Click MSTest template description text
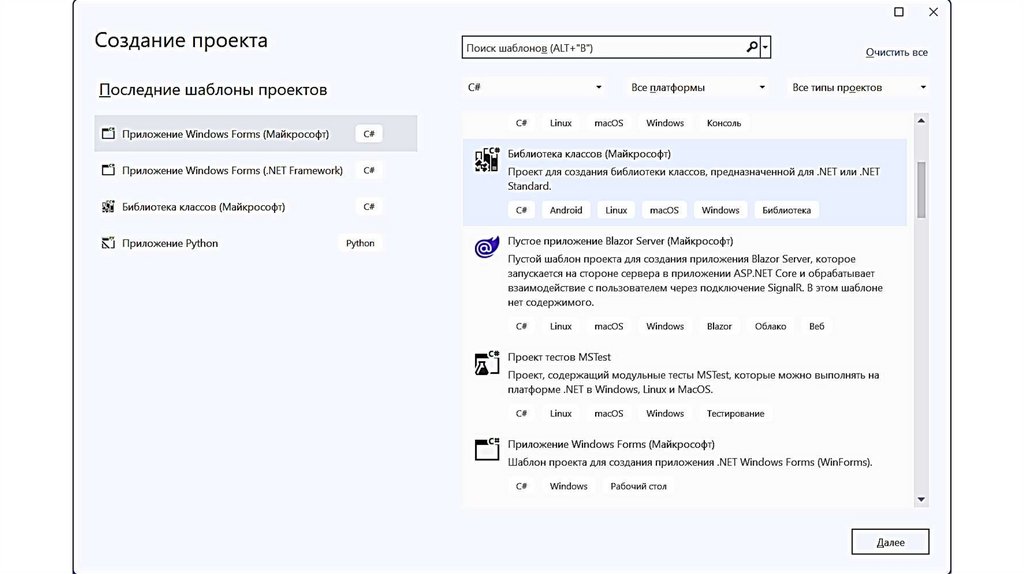This screenshot has width=1024, height=574. 694,382
